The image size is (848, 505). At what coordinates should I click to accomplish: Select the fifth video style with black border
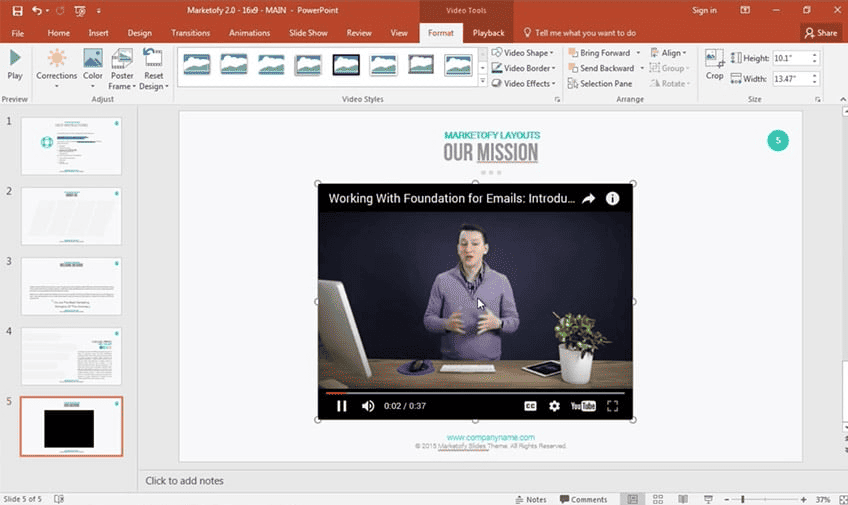346,65
